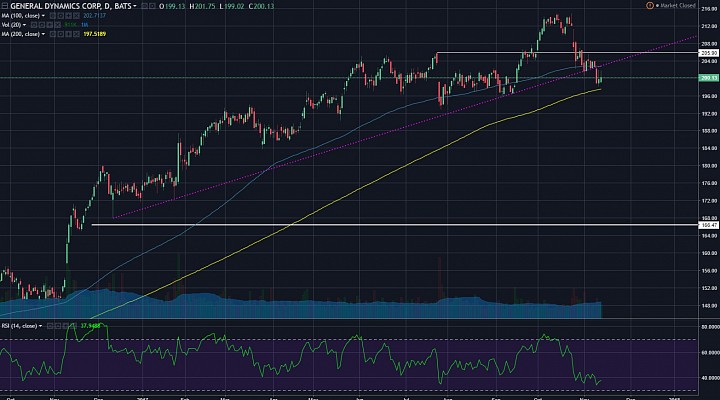The image size is (720, 400).
Task: Click the open price O199.13 value
Action: [x=172, y=6]
